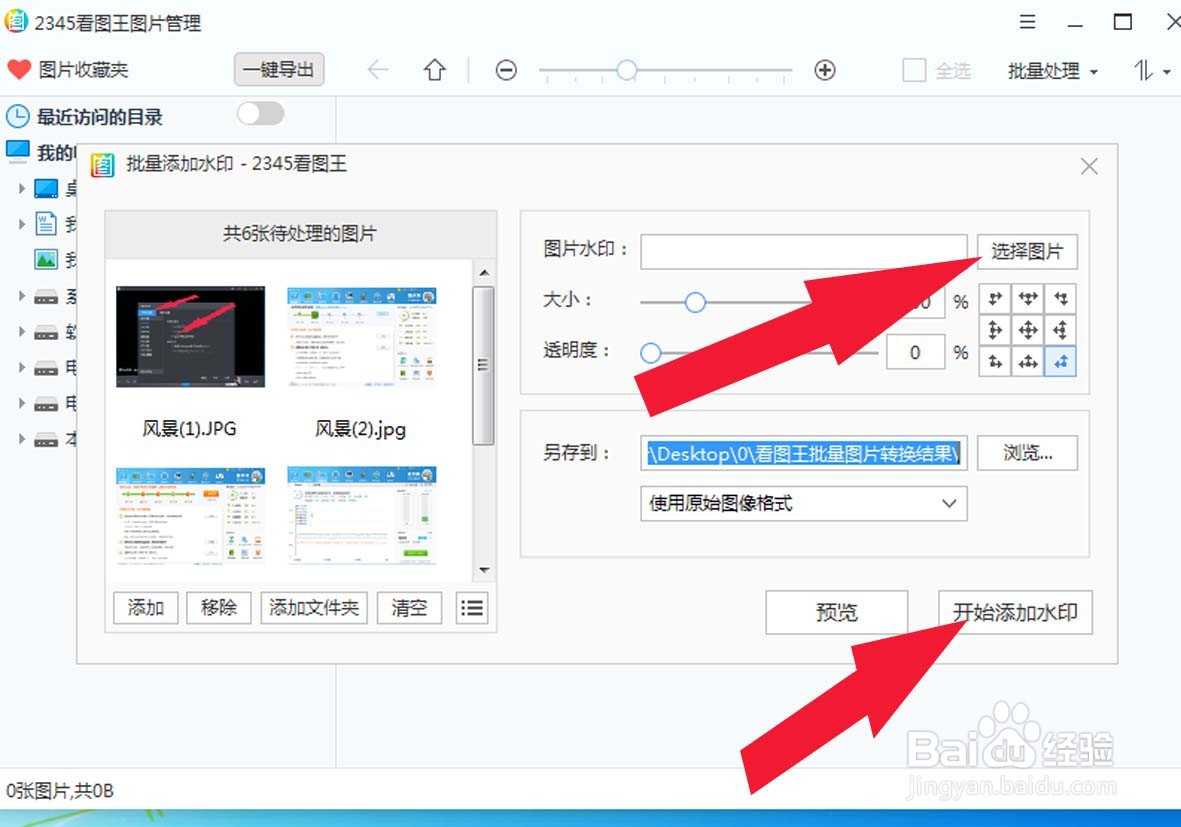Select 最近访问的目录 entry
The height and width of the screenshot is (827, 1181).
100,117
